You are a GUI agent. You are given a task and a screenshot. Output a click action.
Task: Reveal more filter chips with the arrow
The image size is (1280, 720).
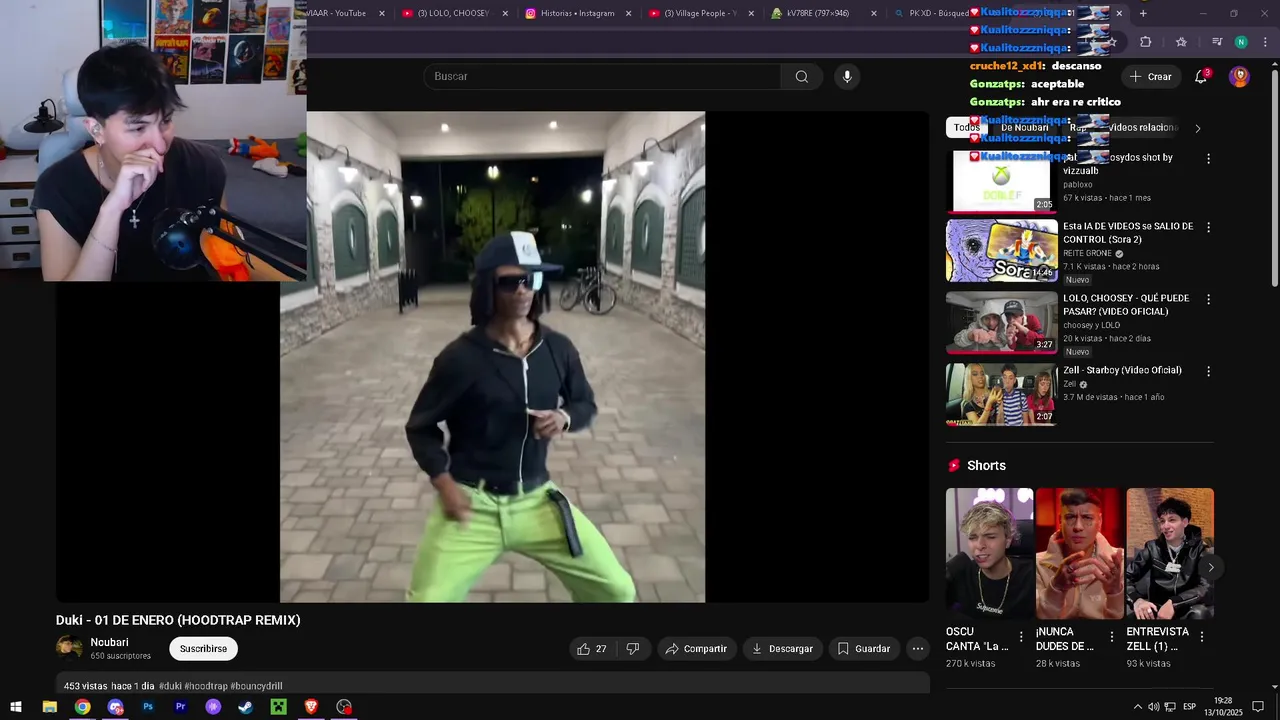coord(1197,128)
